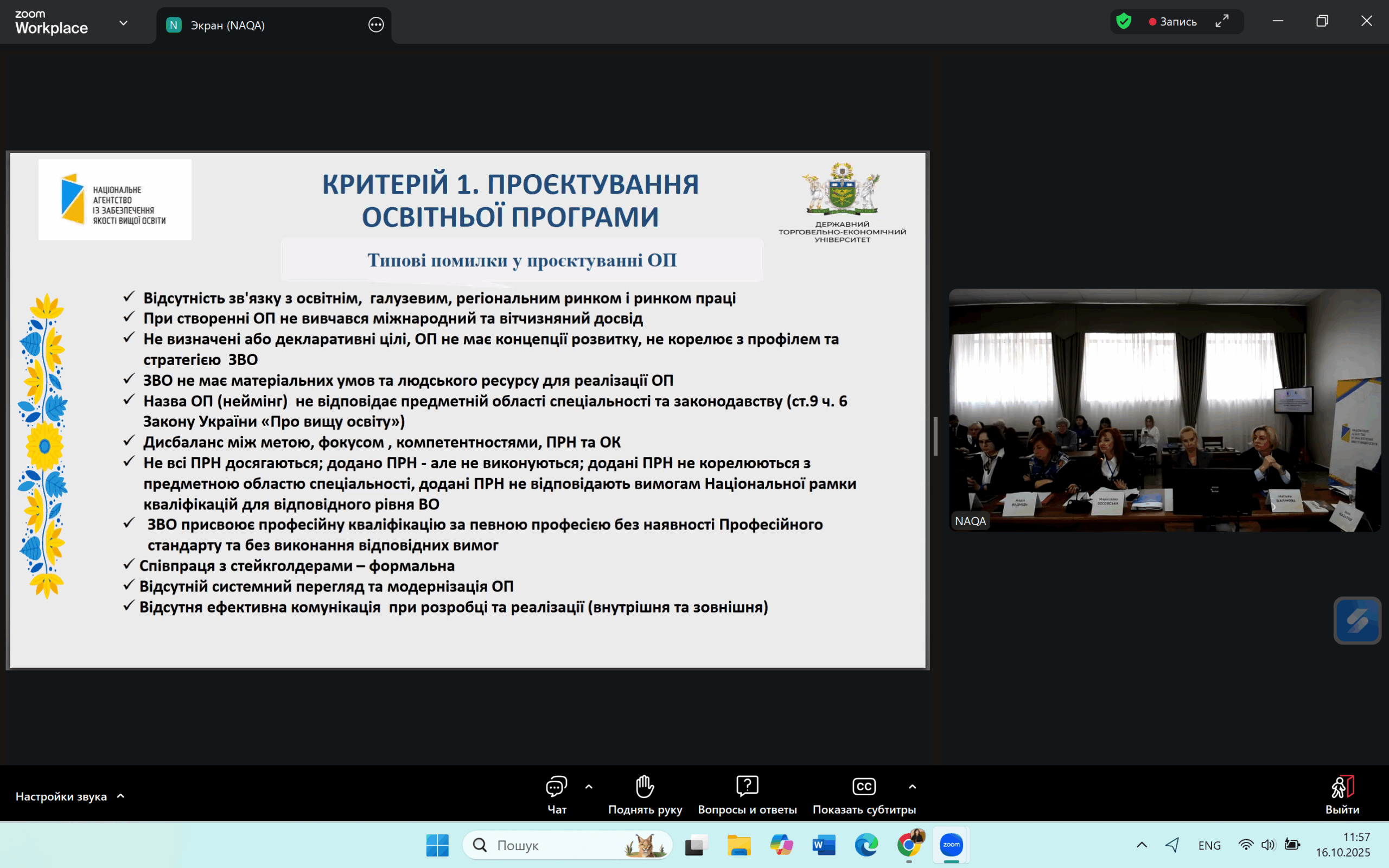The width and height of the screenshot is (1389, 868).
Task: Click the NAQA video thumbnail
Action: [x=1164, y=410]
